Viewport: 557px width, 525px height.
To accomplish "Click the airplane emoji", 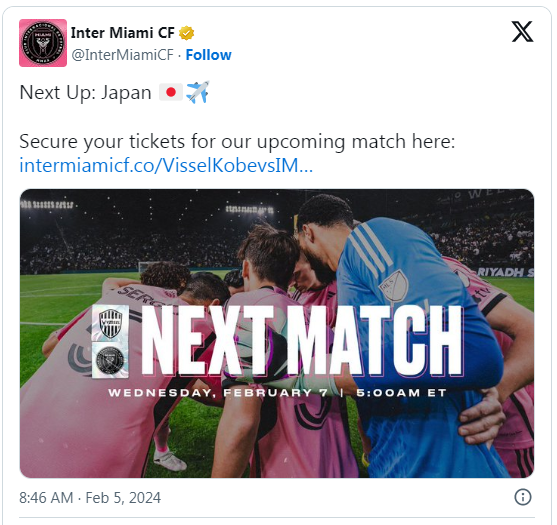I will (x=198, y=92).
